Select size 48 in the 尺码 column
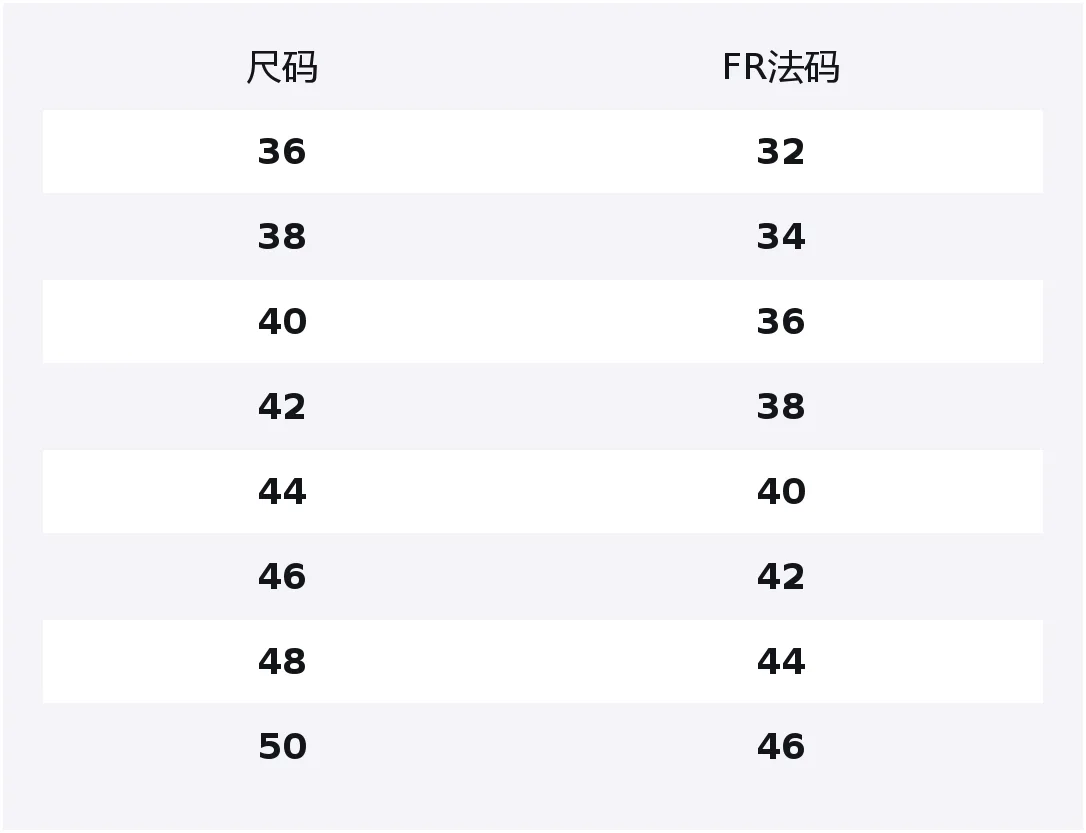1086x833 pixels. pyautogui.click(x=282, y=662)
